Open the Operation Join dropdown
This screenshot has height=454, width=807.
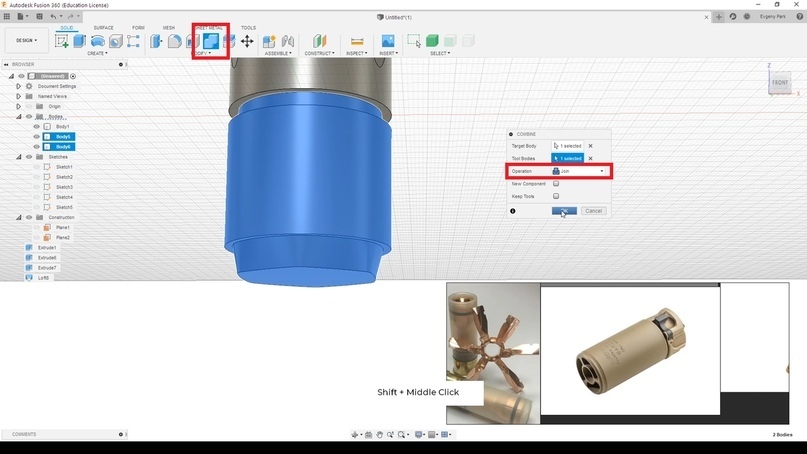tap(579, 171)
